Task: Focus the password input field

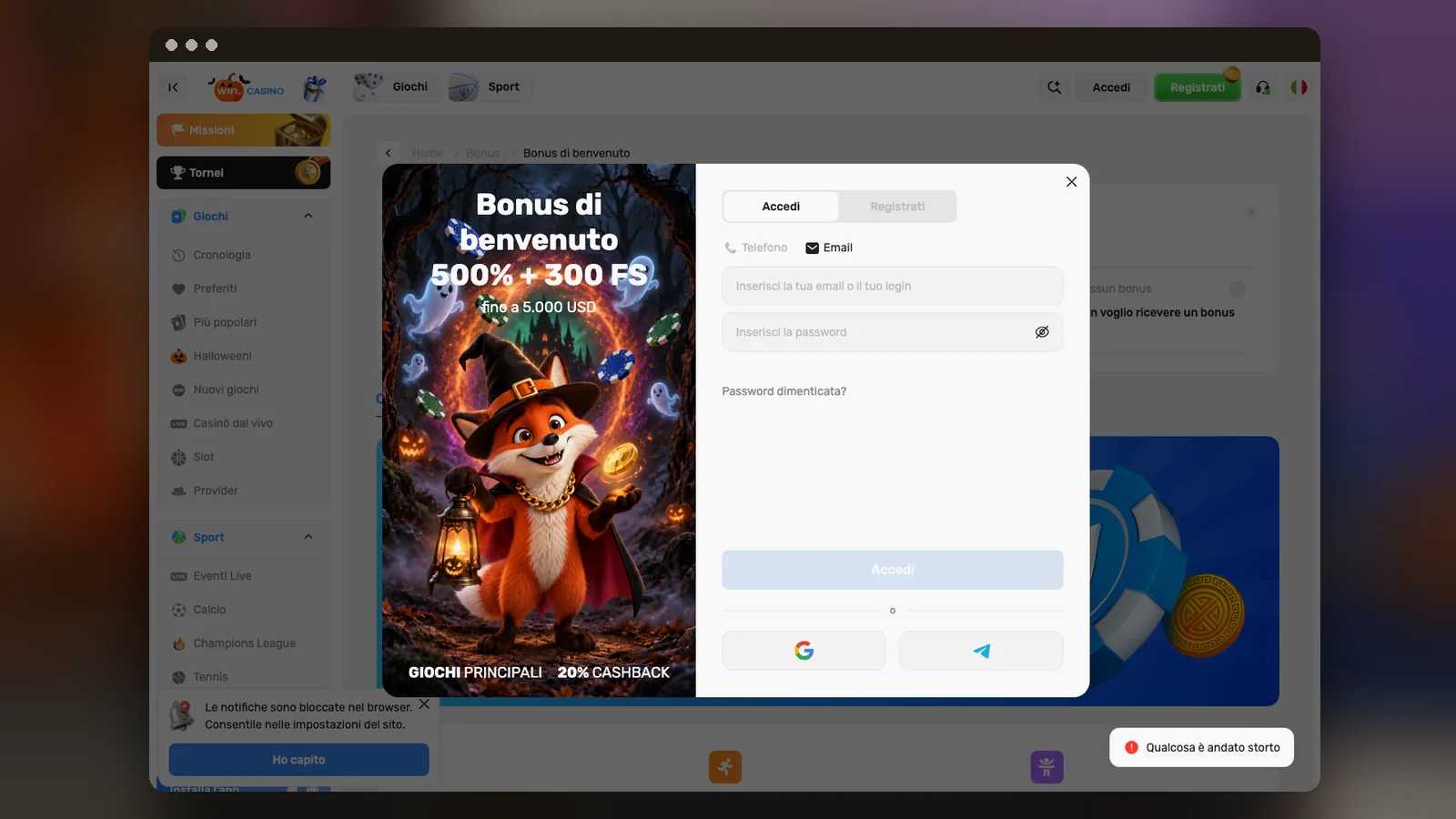Action: pos(893,332)
